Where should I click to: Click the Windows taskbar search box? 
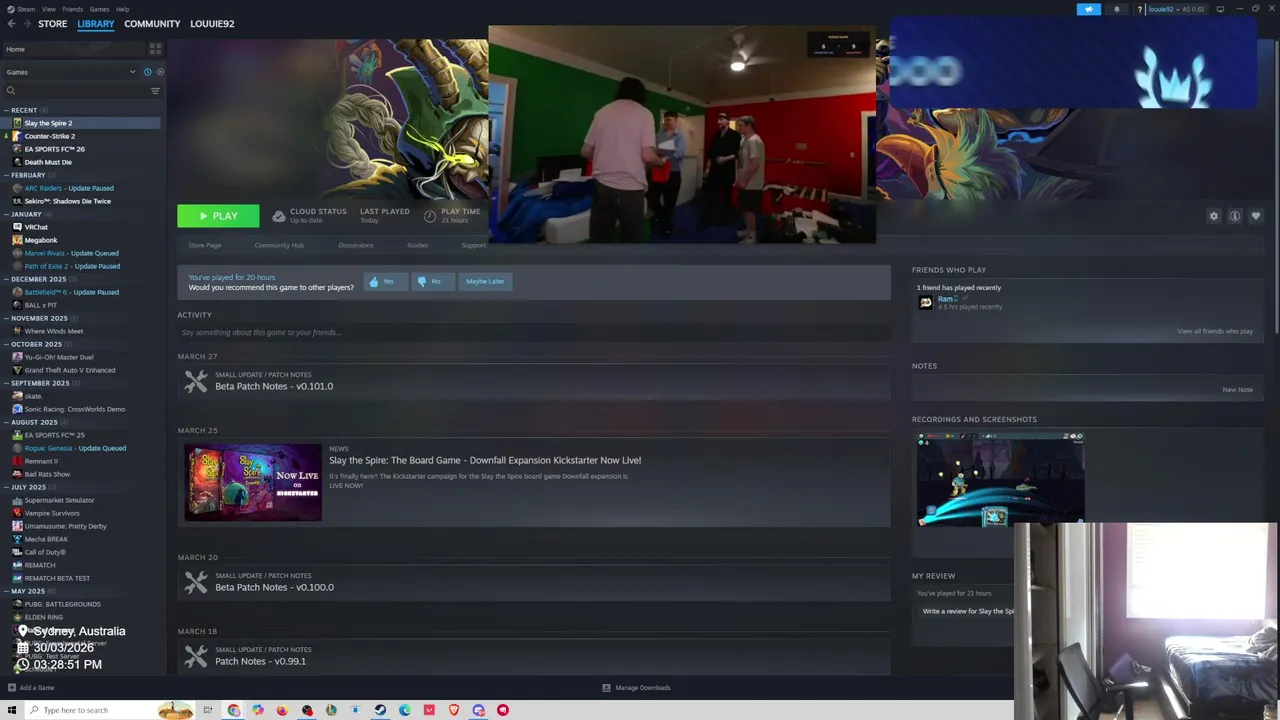click(x=110, y=710)
